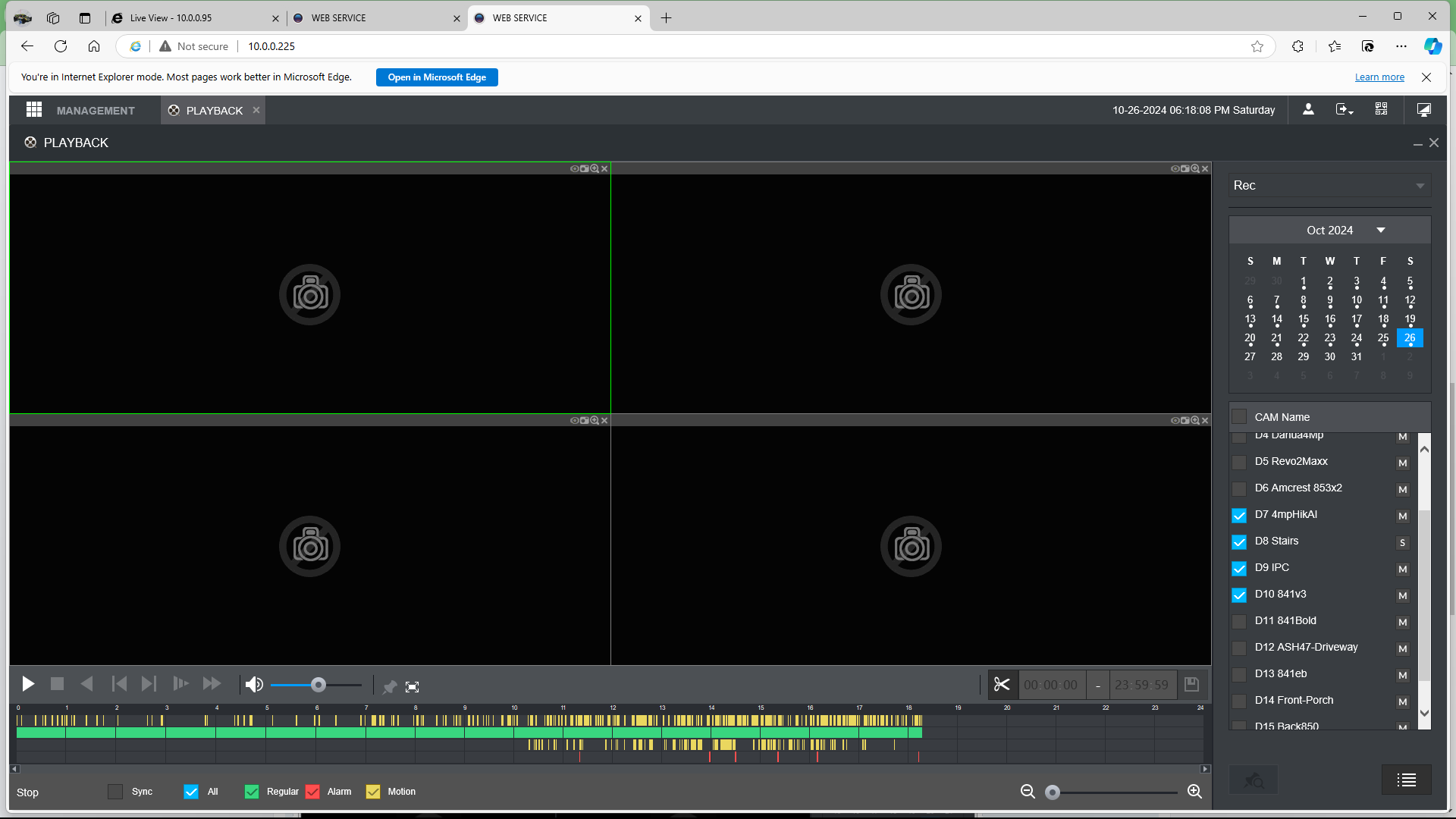
Task: Toggle the Motion record type checkbox
Action: pyautogui.click(x=373, y=792)
